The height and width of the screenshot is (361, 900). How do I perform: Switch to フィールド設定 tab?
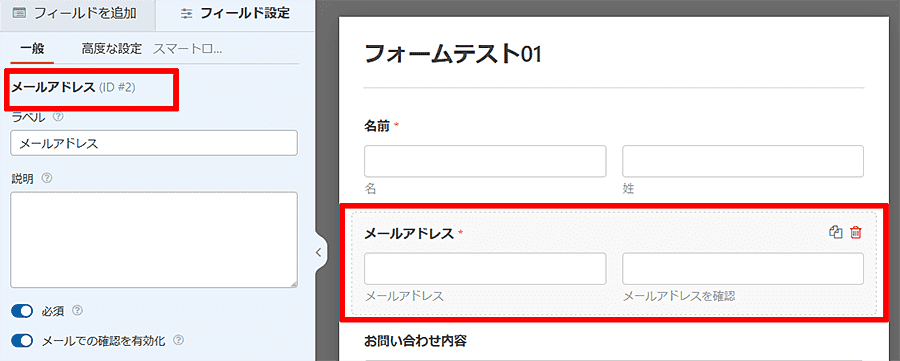coord(235,14)
